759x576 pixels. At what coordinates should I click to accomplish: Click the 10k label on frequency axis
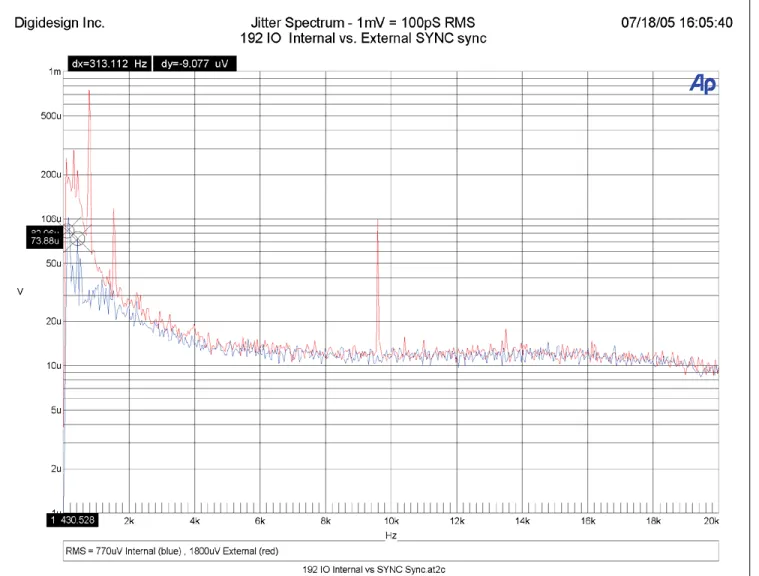391,521
